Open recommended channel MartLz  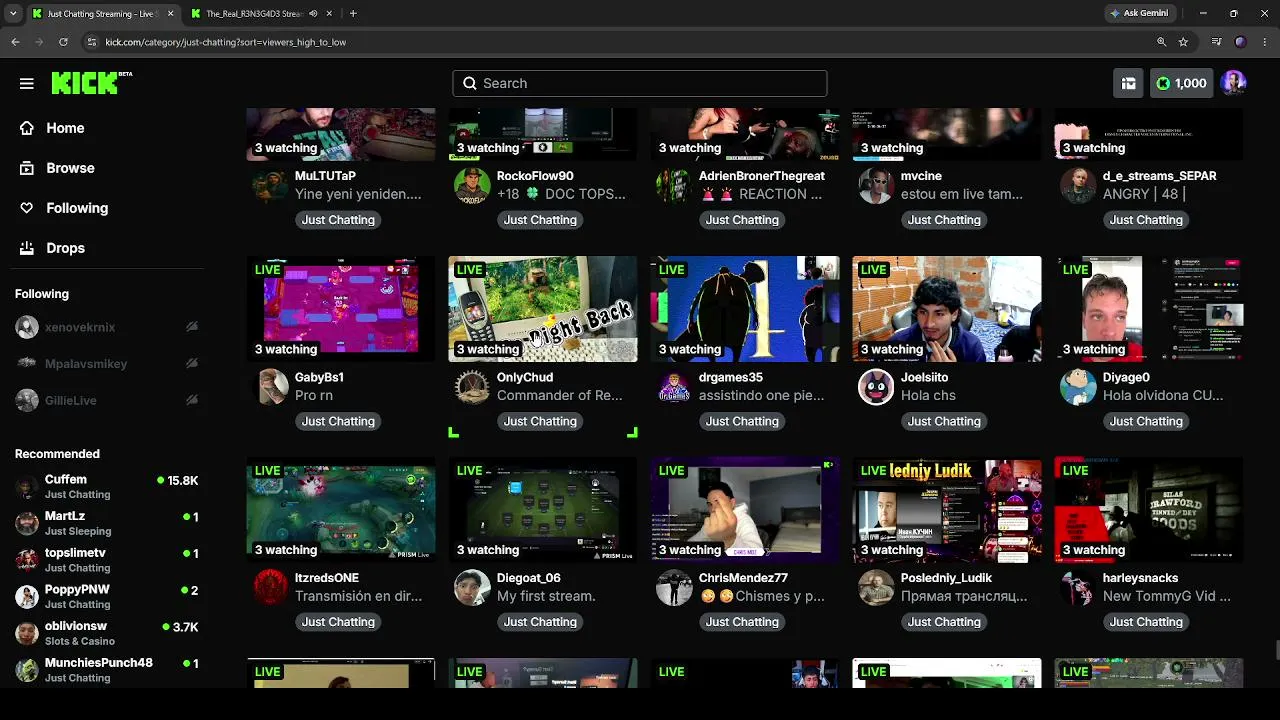tap(107, 523)
